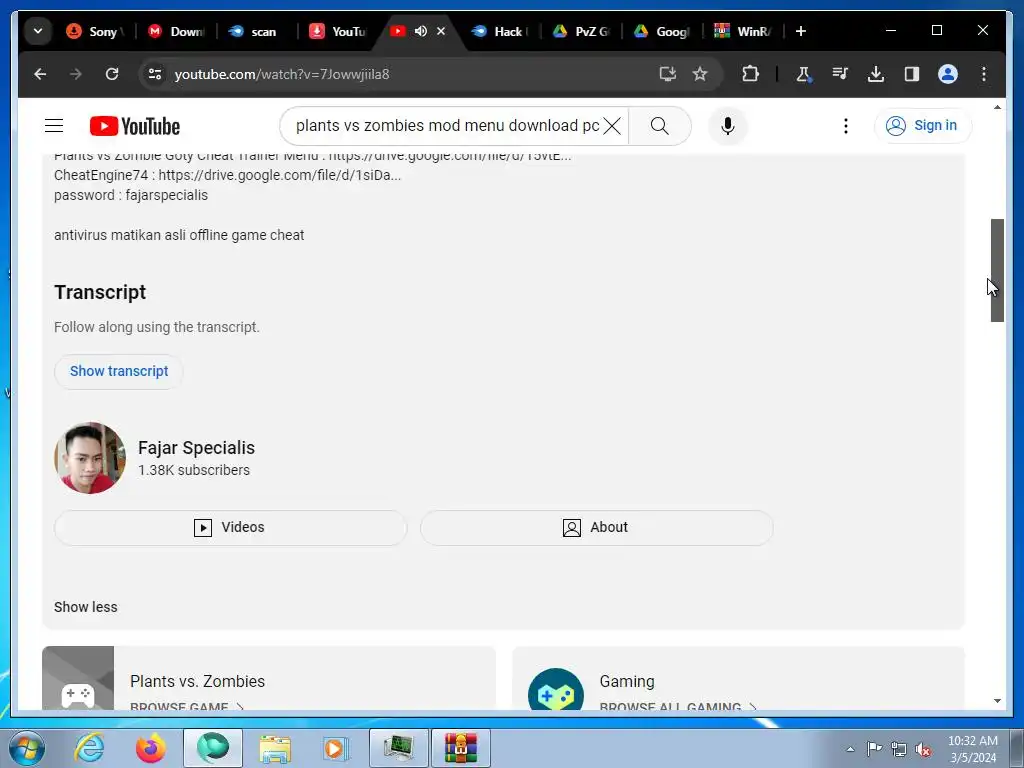Collapse description with Show less

coord(86,607)
